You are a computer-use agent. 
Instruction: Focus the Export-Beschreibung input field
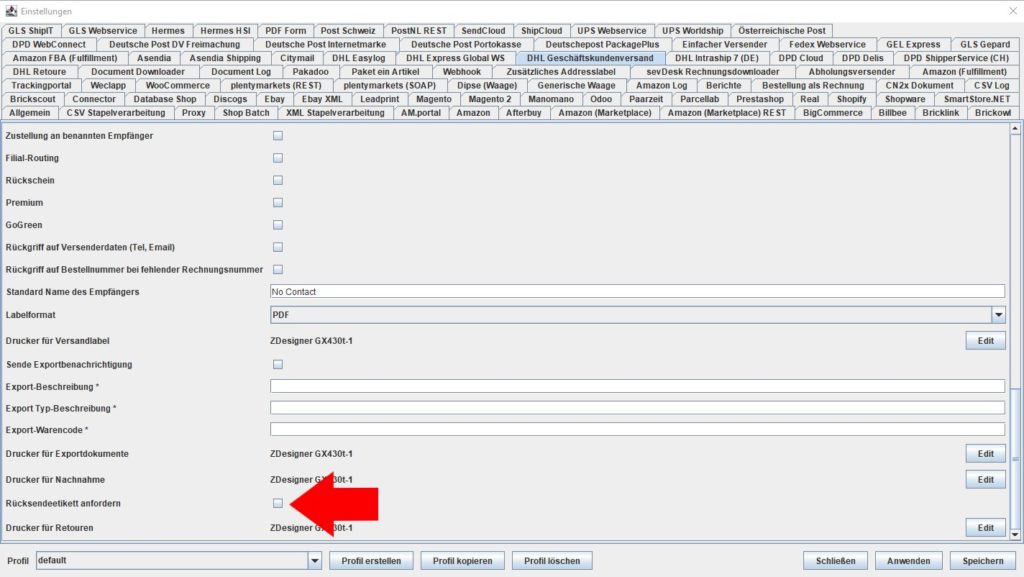pyautogui.click(x=637, y=386)
